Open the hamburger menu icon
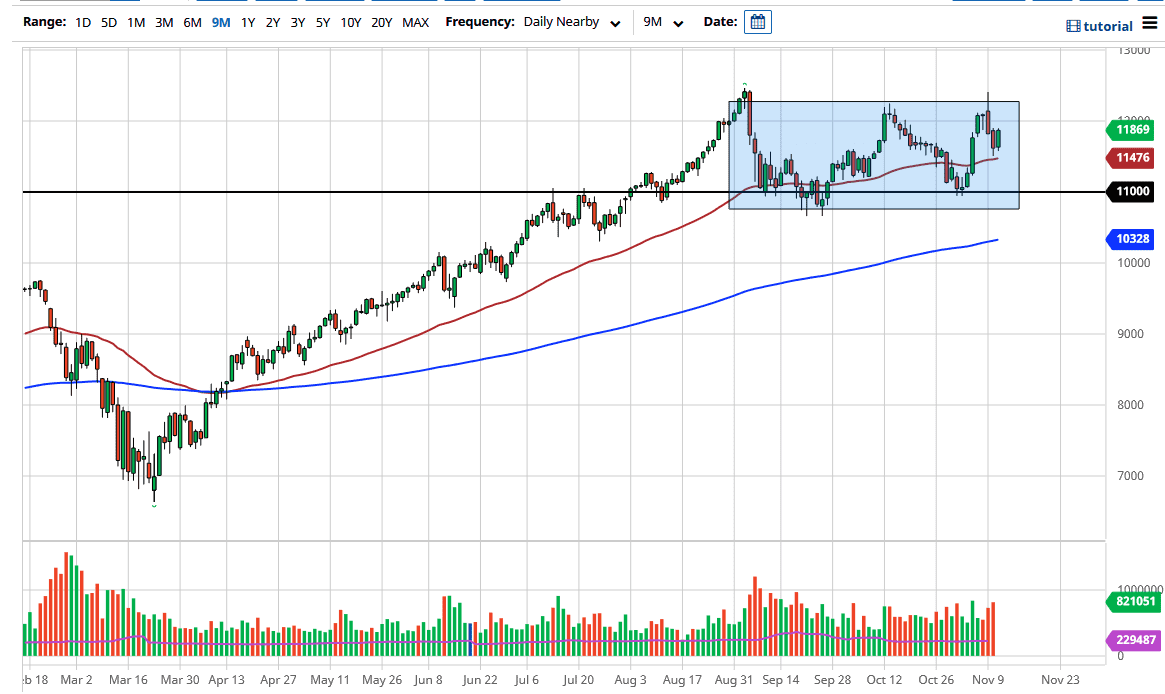This screenshot has height=694, width=1165. [1150, 24]
